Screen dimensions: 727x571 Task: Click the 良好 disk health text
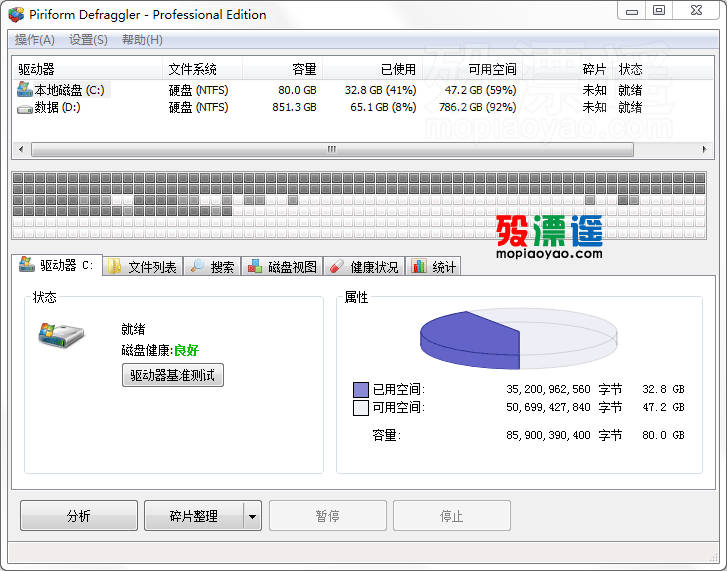point(186,350)
